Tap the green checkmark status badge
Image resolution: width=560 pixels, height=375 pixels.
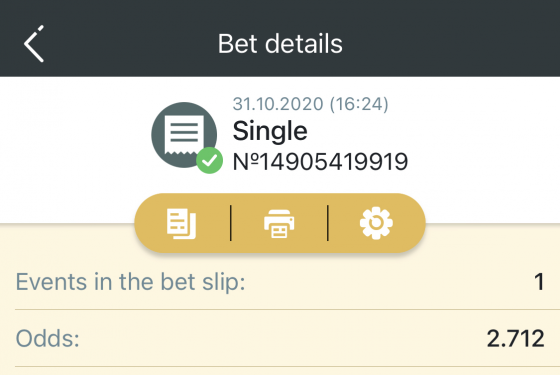pos(210,160)
